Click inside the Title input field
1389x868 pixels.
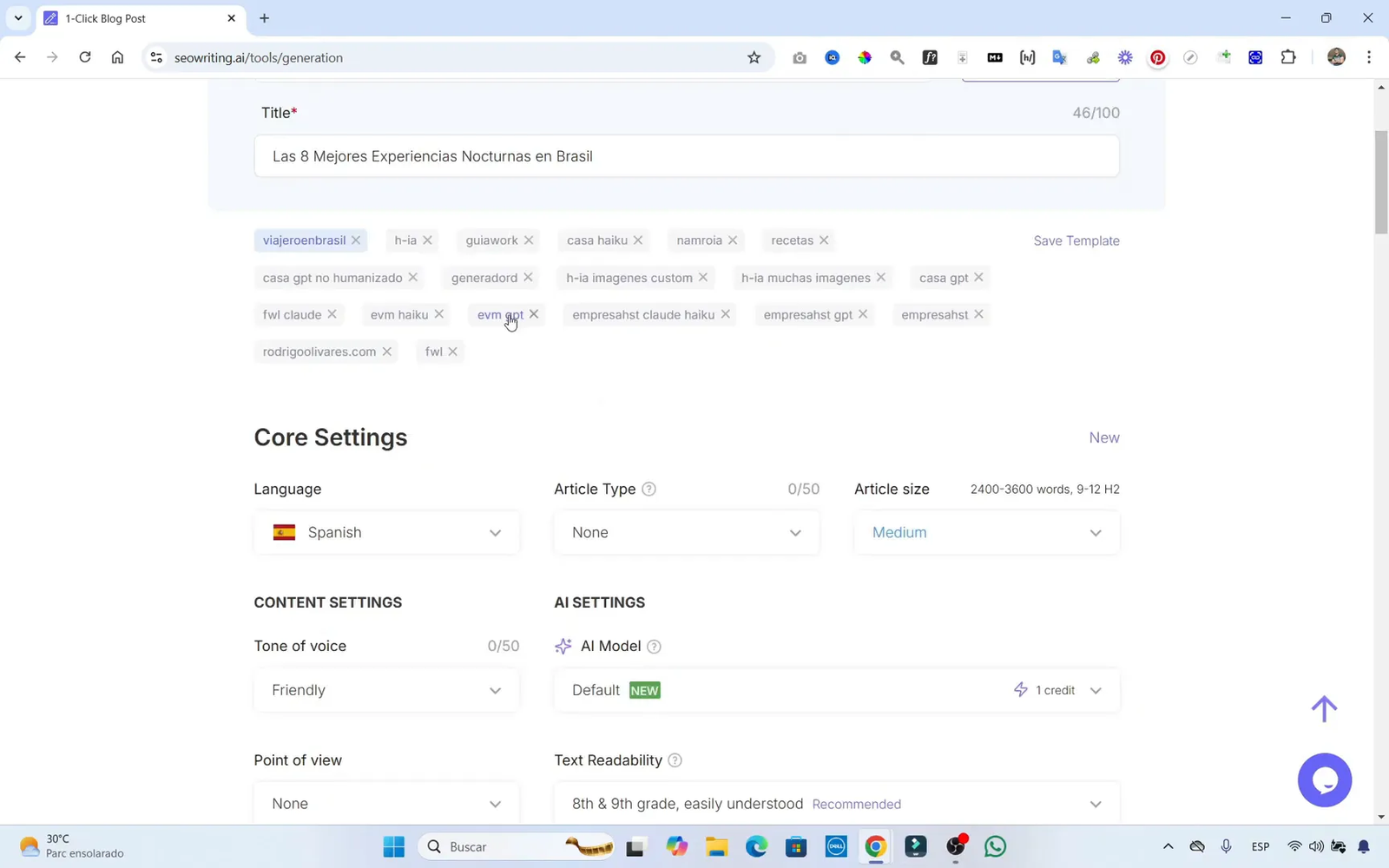pyautogui.click(x=686, y=156)
